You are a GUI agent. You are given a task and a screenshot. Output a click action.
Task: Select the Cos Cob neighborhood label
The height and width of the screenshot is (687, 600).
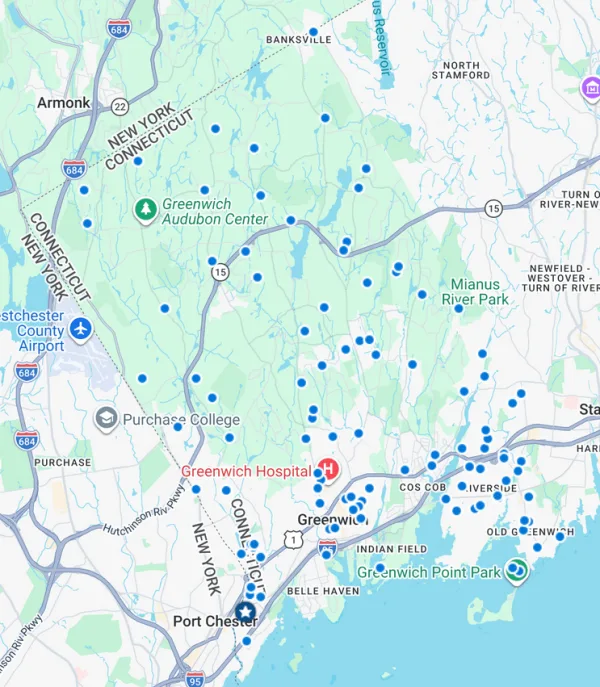pos(422,486)
